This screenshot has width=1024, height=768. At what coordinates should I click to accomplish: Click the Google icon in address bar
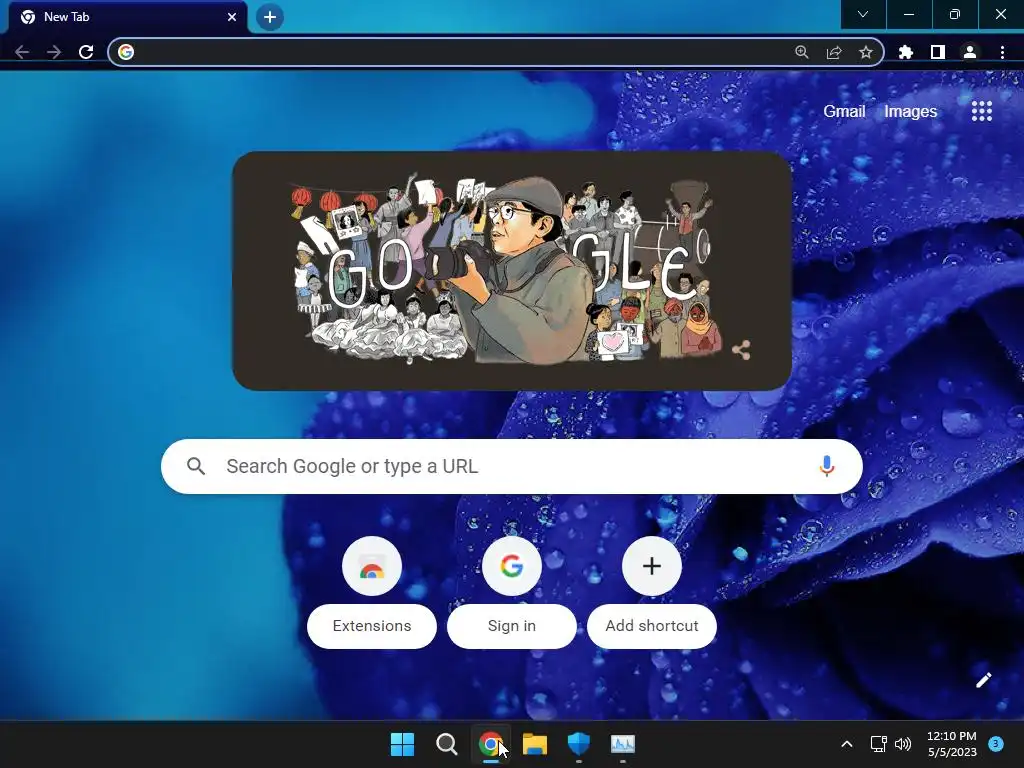coord(126,52)
